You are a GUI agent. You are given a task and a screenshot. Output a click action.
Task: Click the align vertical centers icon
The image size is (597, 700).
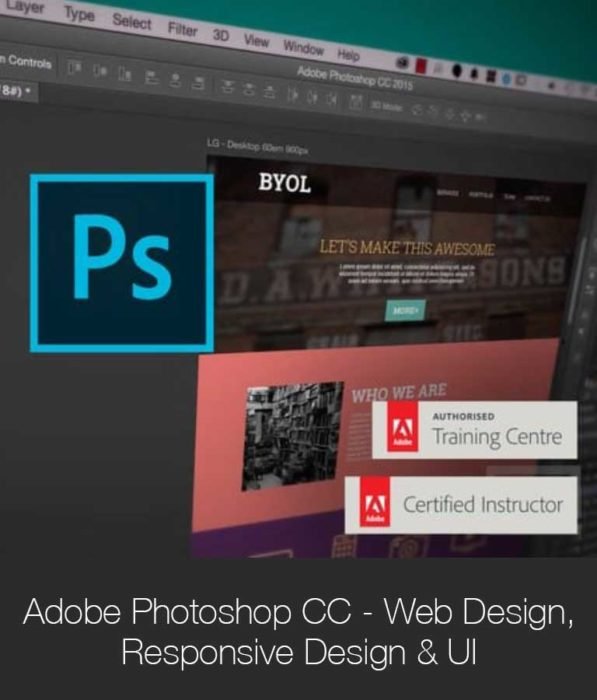[100, 71]
